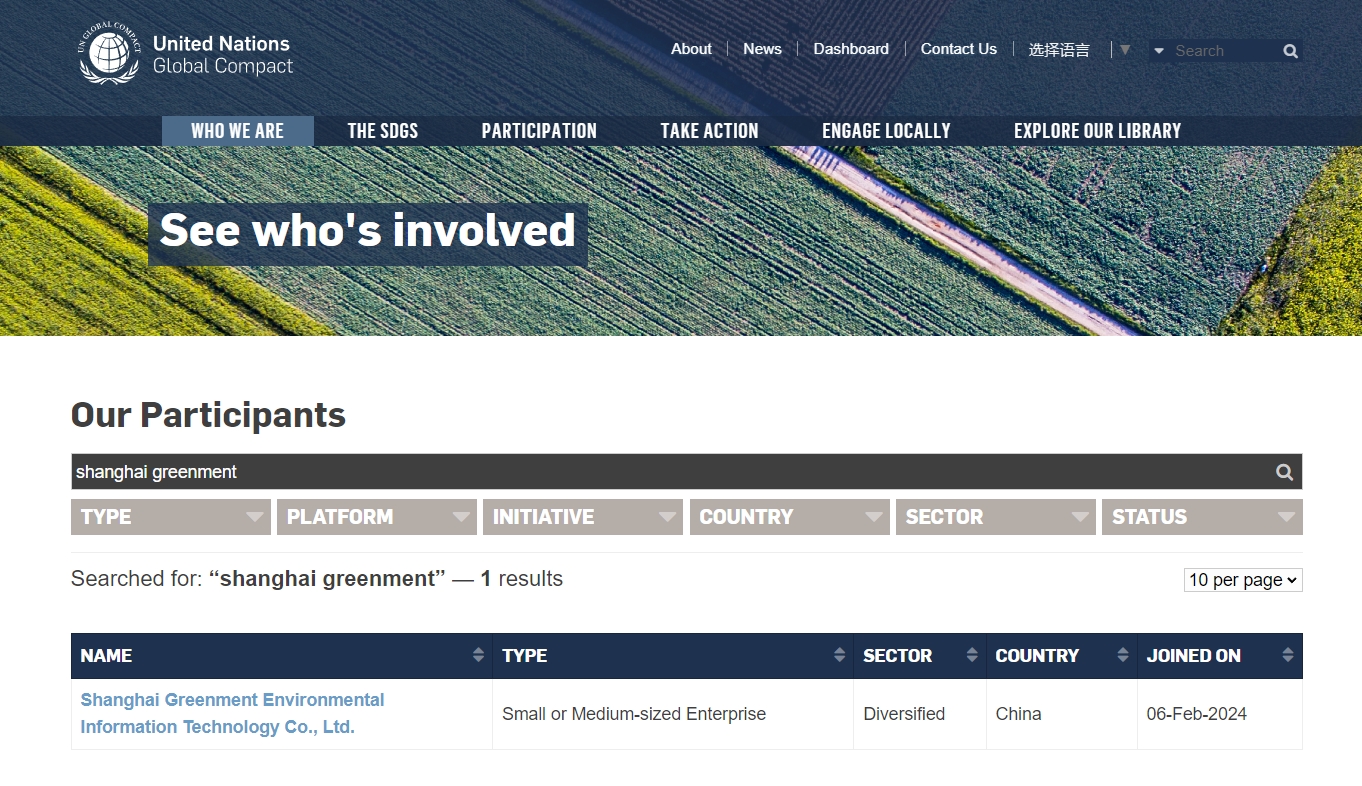
Task: Expand the INITIATIVE filter dropdown
Action: 583,517
